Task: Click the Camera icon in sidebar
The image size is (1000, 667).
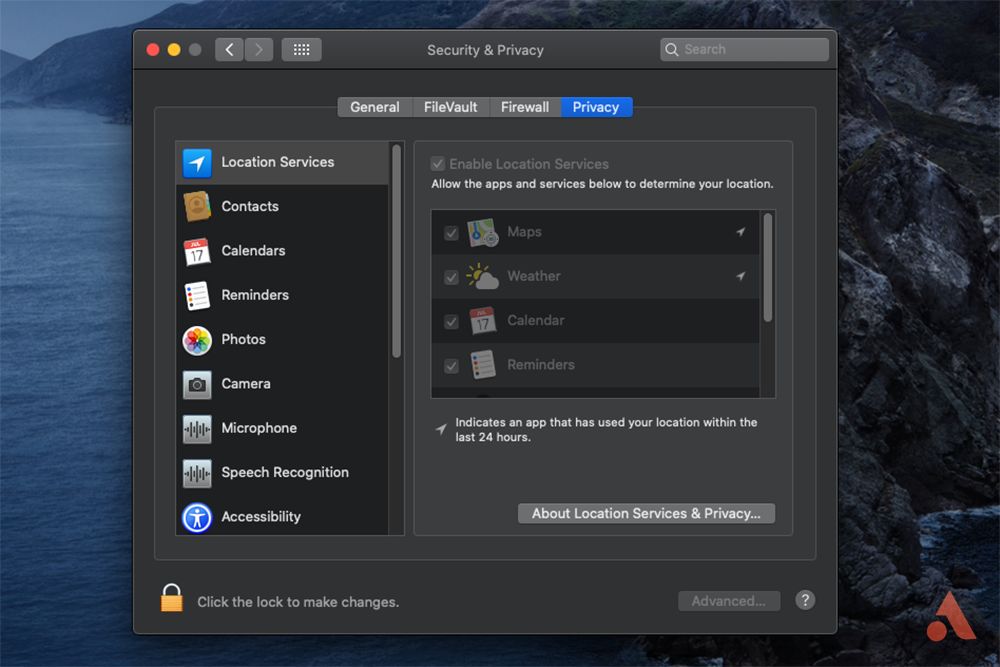Action: [197, 385]
